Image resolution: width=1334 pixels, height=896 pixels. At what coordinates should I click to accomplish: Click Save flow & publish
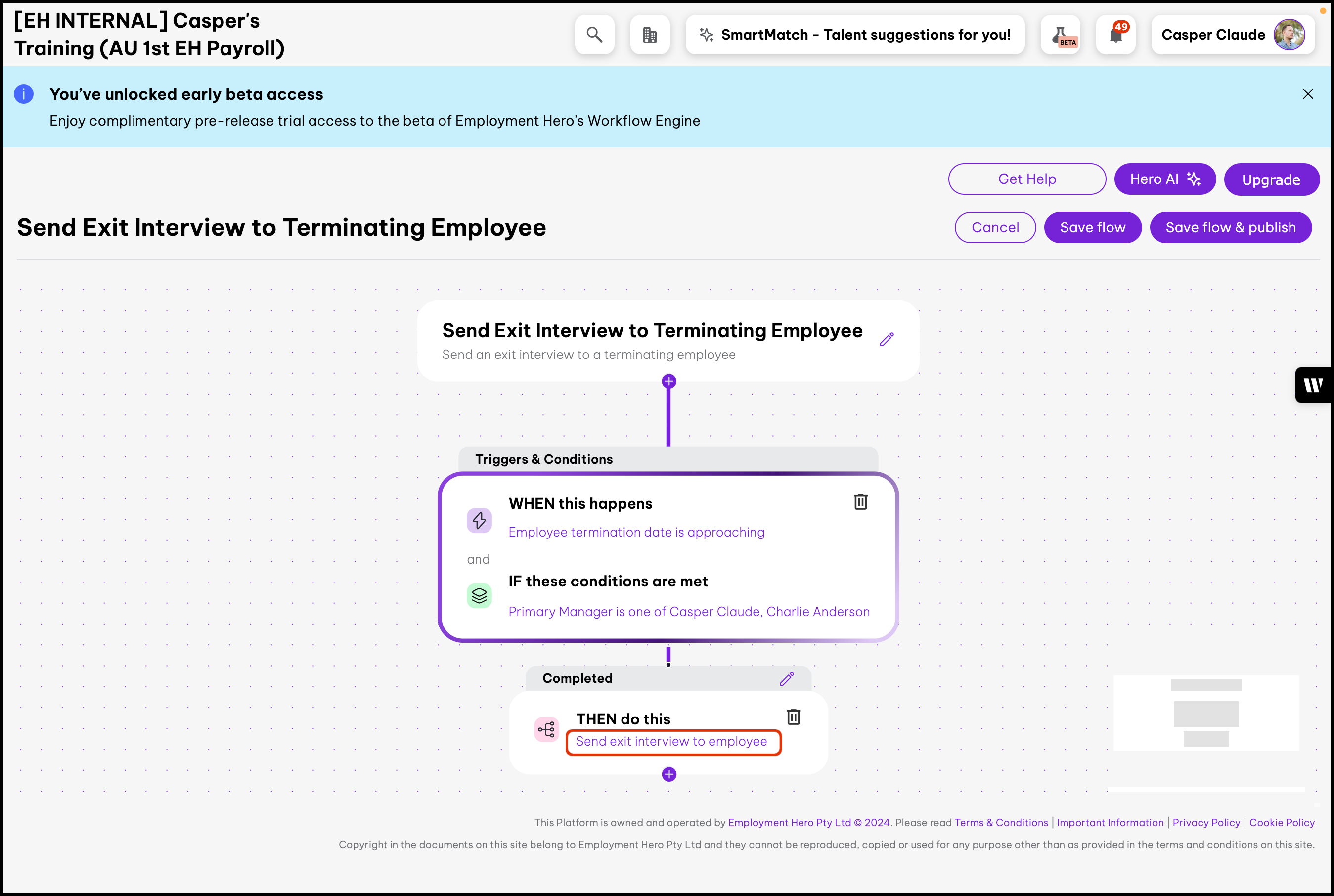coord(1230,227)
